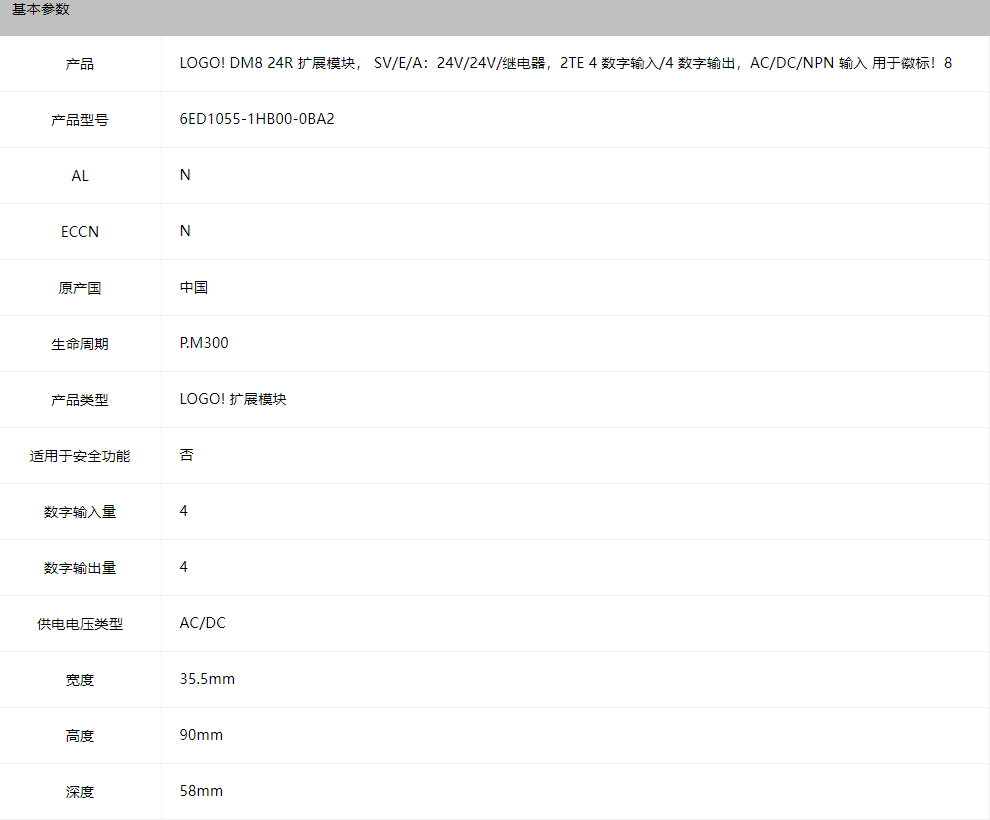Select the 深度 label
Screen dimensions: 990x820
pos(80,792)
